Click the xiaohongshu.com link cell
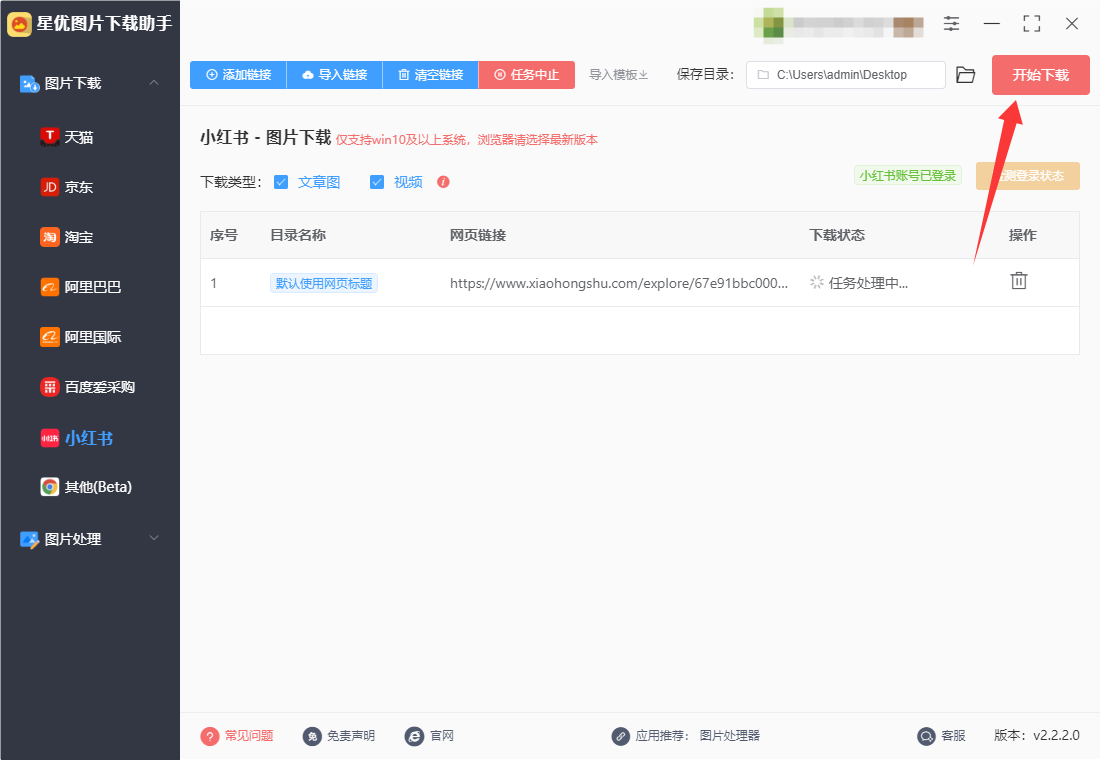Image resolution: width=1100 pixels, height=760 pixels. (619, 283)
